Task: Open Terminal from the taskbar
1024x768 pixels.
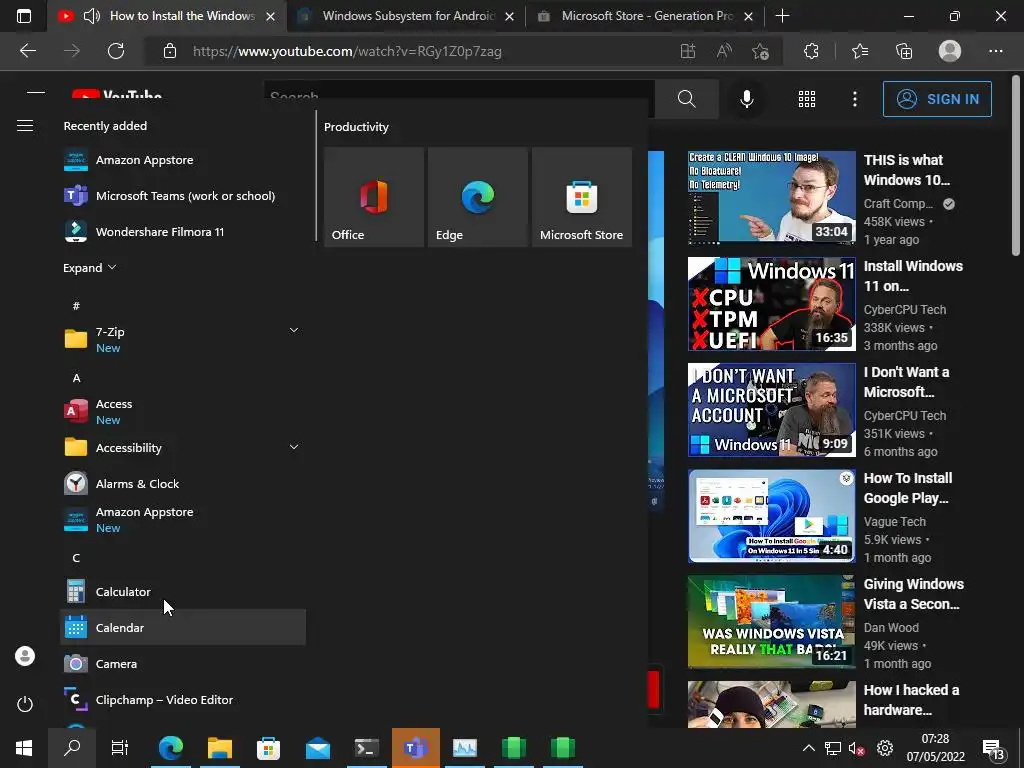Action: click(367, 748)
